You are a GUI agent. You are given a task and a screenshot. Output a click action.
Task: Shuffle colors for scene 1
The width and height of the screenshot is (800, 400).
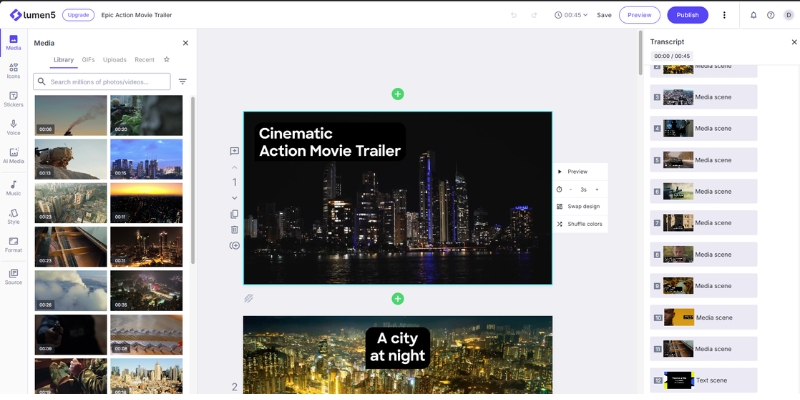[580, 224]
